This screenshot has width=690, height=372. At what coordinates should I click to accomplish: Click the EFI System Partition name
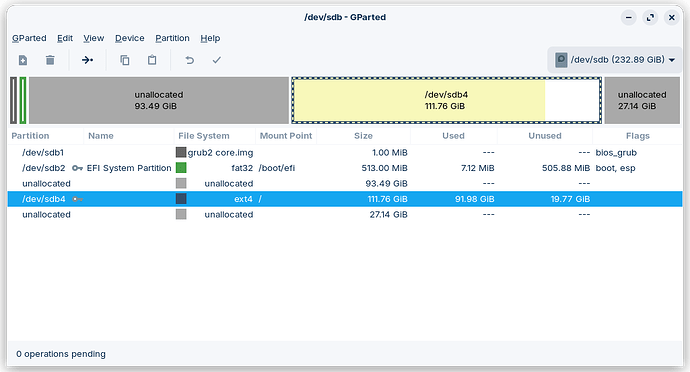(129, 168)
